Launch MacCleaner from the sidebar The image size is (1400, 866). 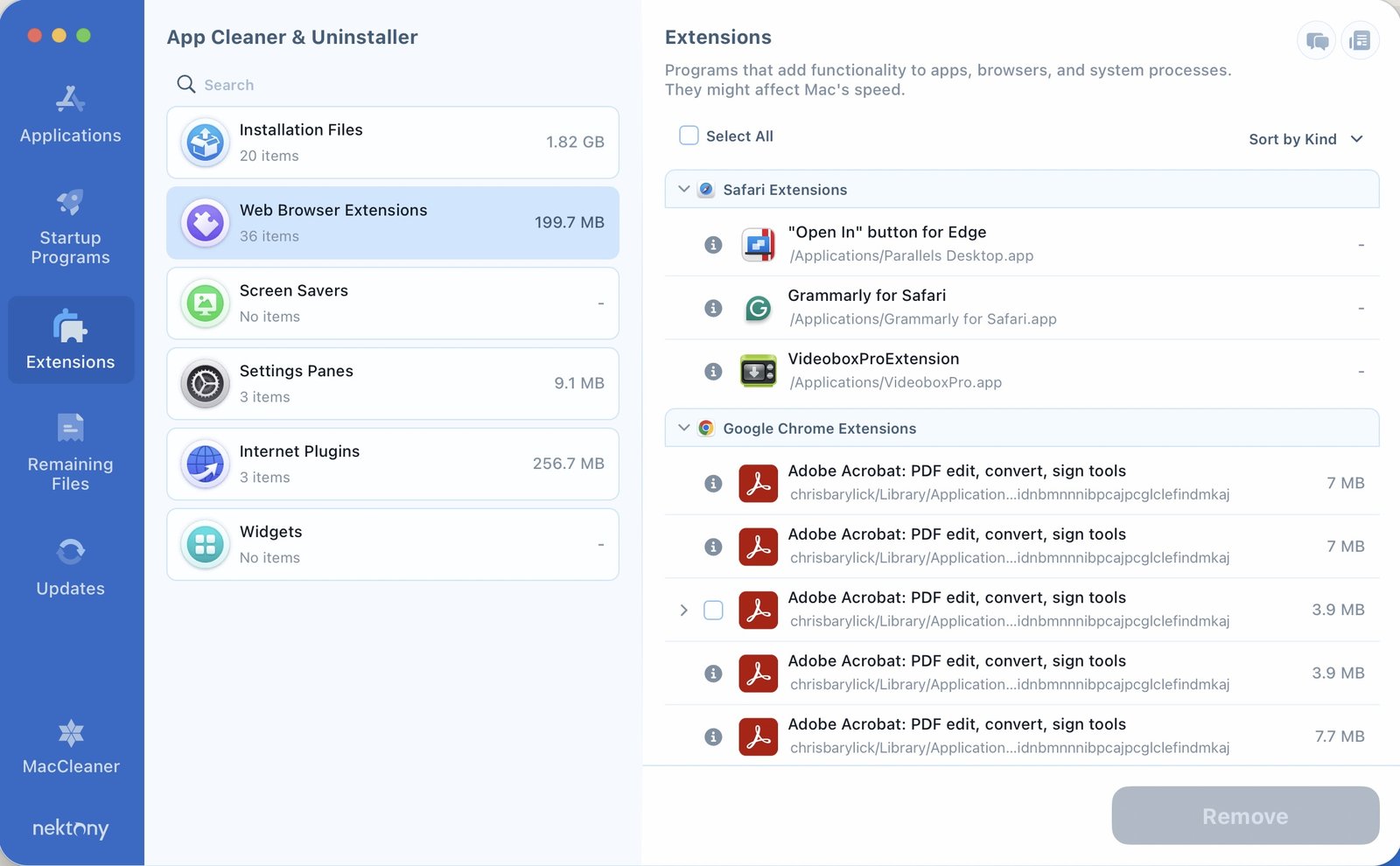(x=70, y=747)
